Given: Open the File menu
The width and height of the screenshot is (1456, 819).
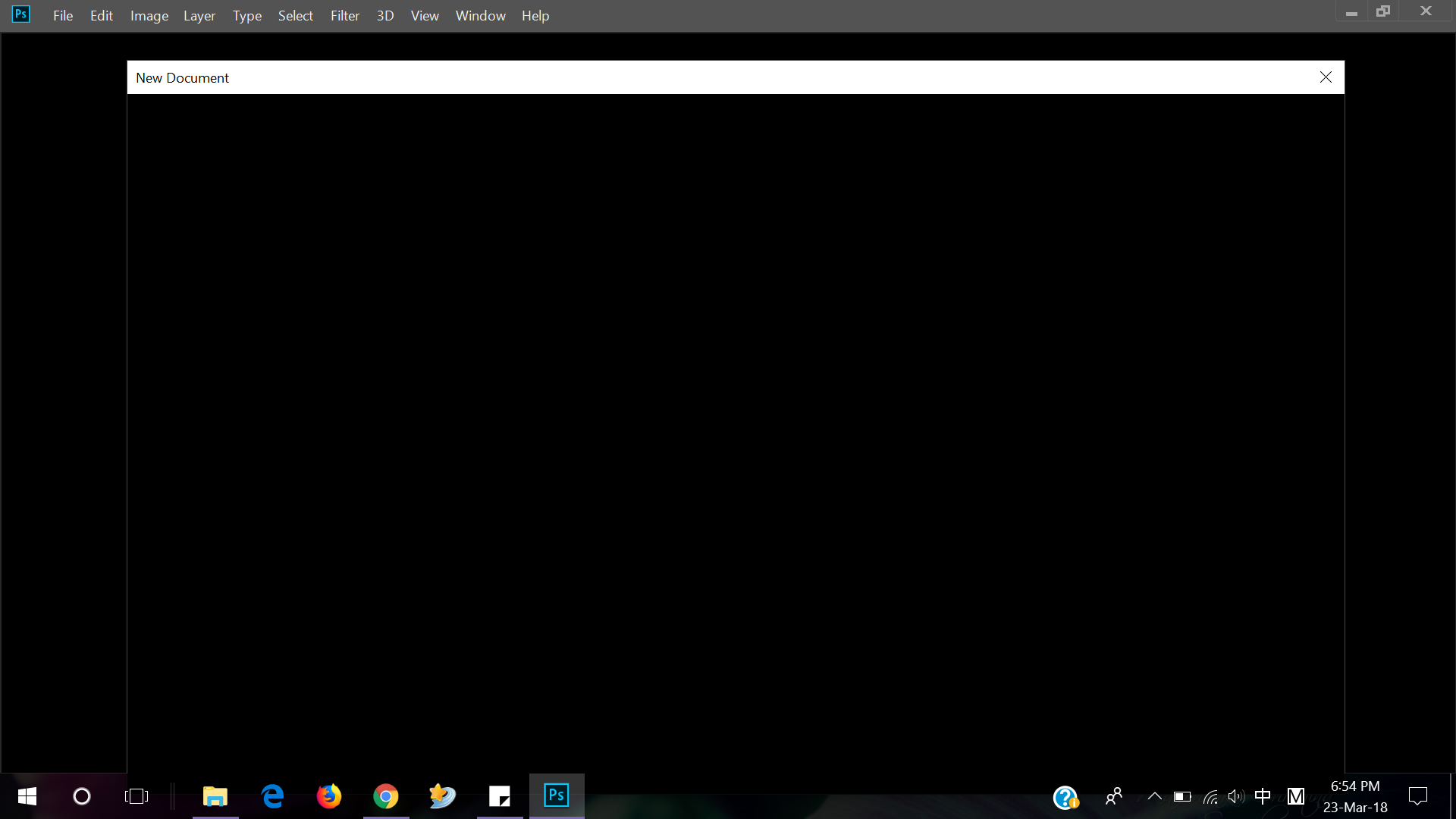Looking at the screenshot, I should coord(62,15).
